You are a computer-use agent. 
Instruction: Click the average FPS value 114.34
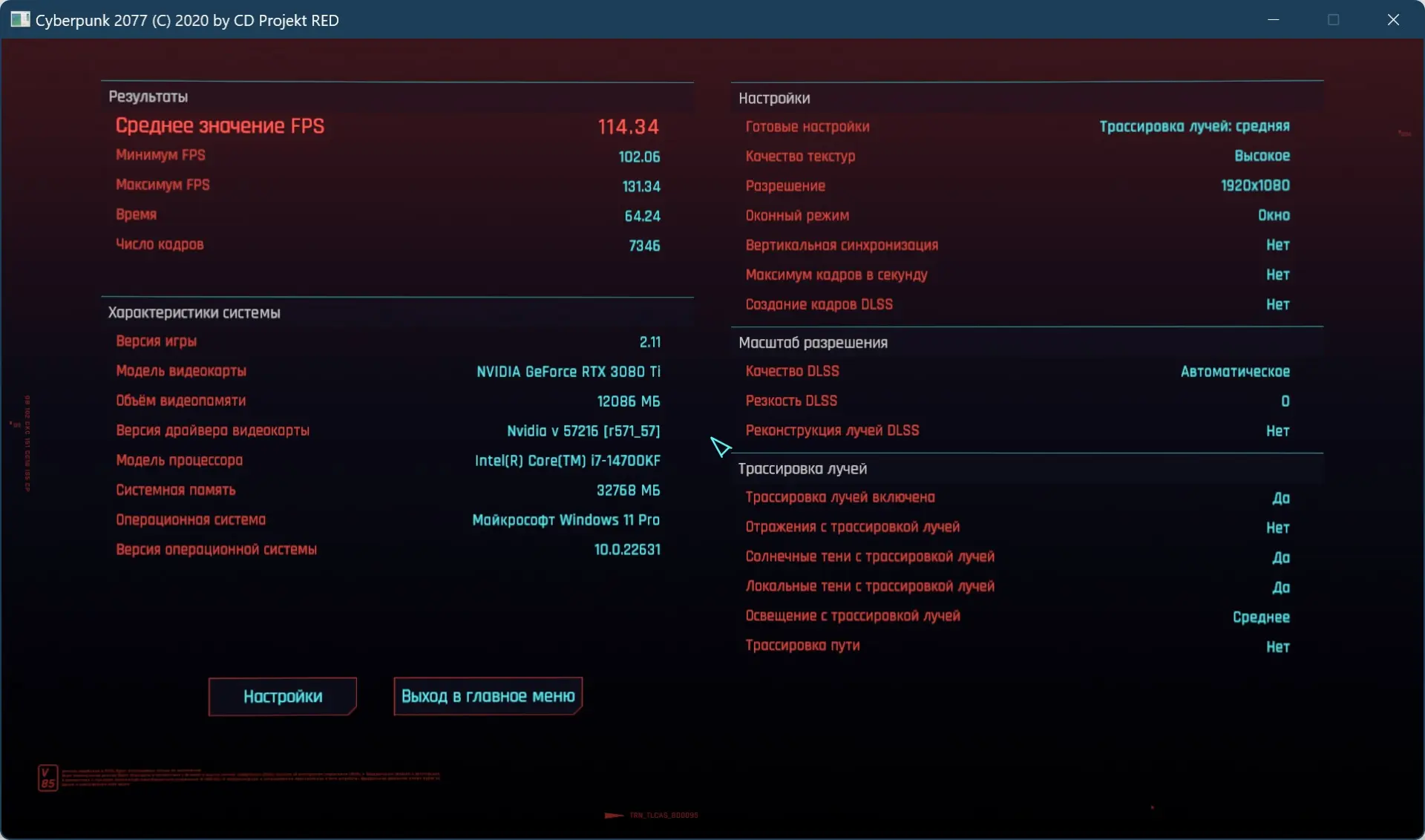point(629,127)
